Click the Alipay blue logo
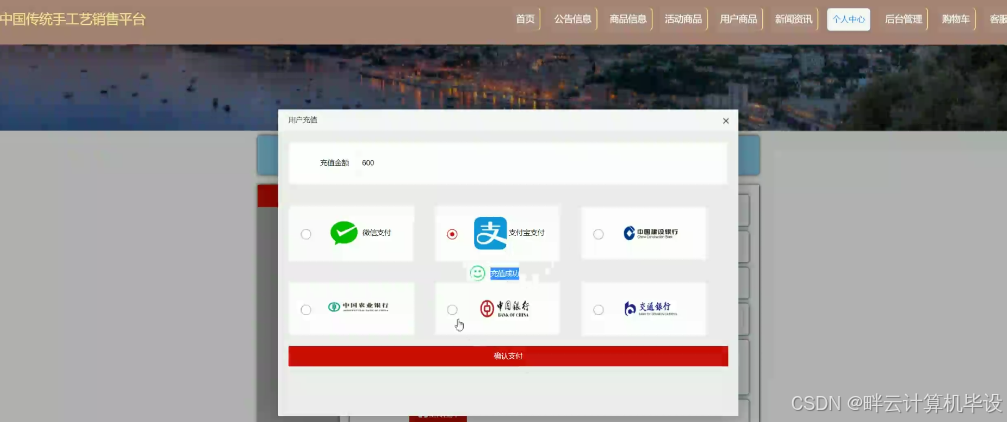 tap(490, 233)
